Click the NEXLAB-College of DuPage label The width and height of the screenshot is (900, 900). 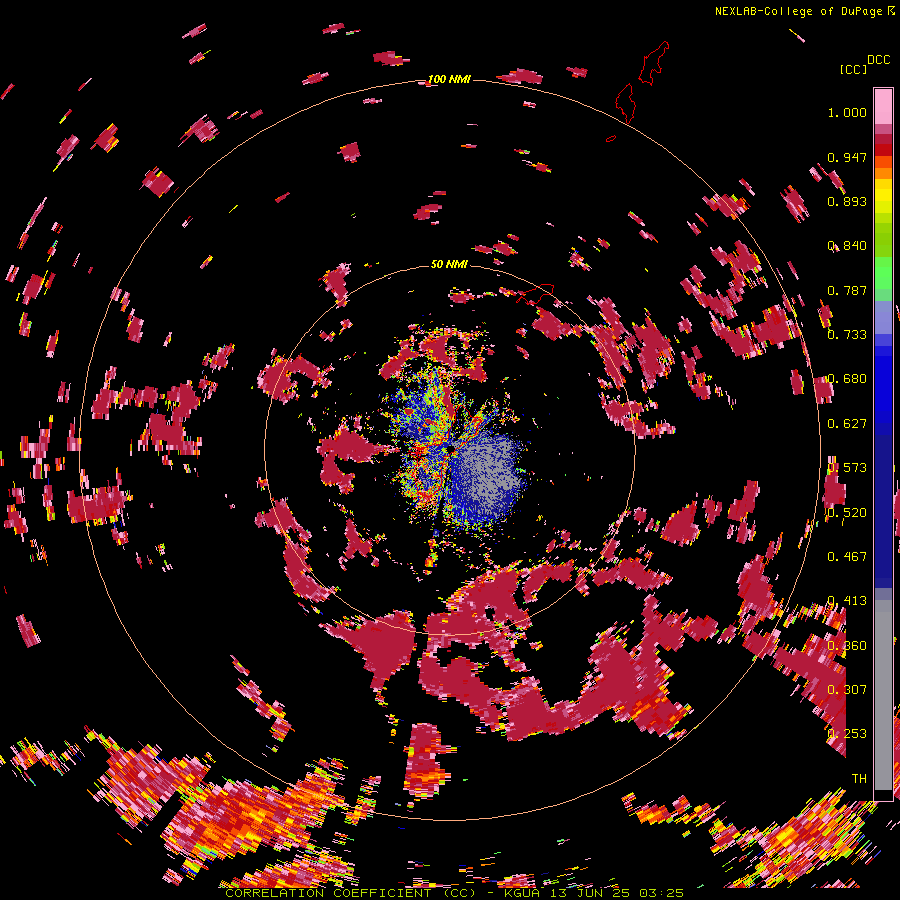798,11
